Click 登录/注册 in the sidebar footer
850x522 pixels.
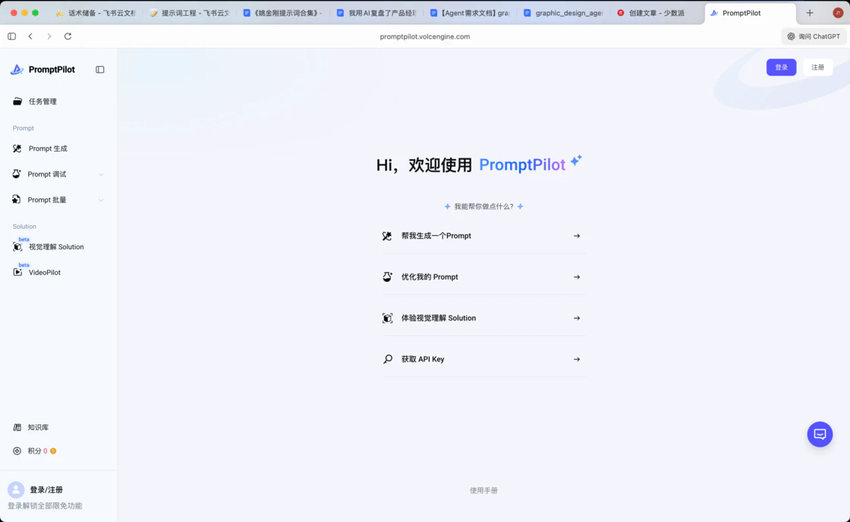(46, 490)
